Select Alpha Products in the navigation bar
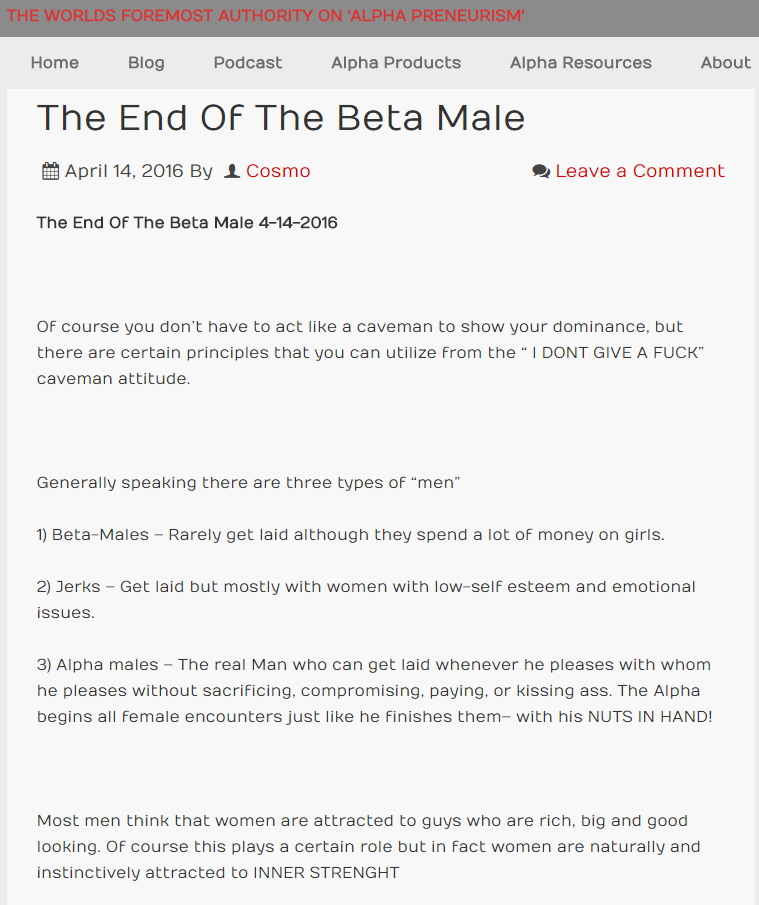The width and height of the screenshot is (759, 905). 396,62
